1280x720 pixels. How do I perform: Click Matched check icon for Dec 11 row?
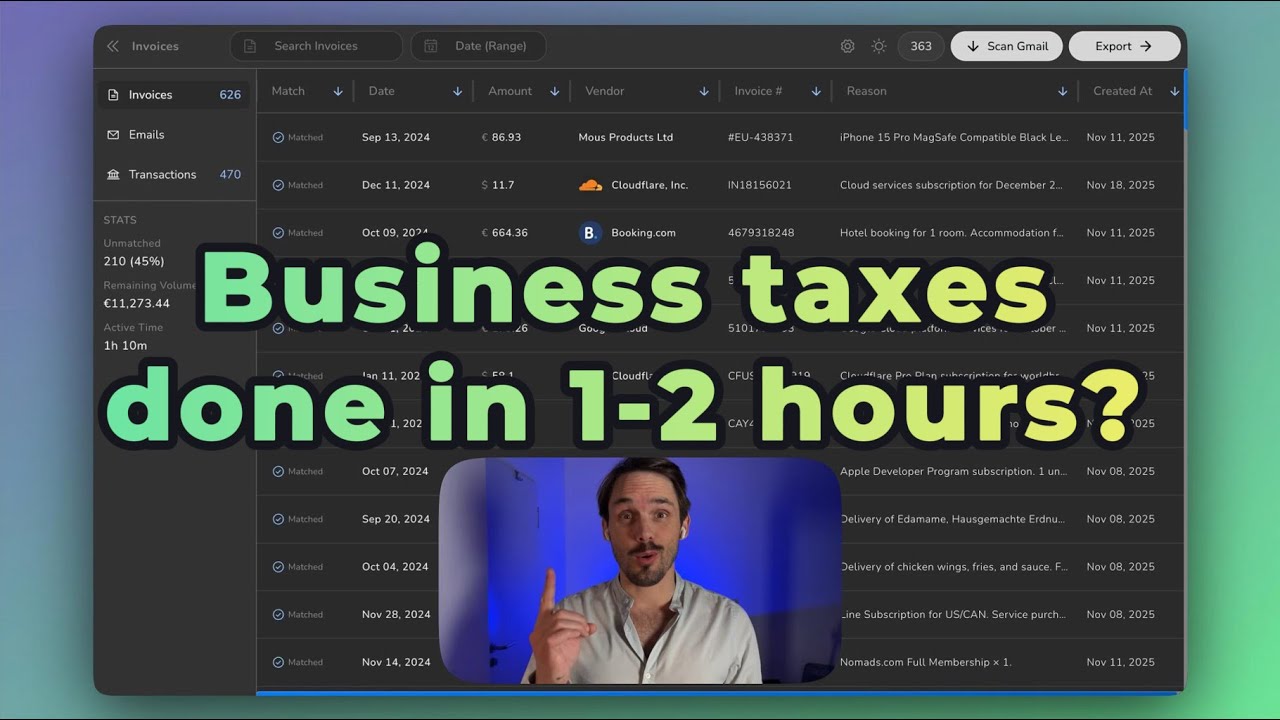point(278,185)
